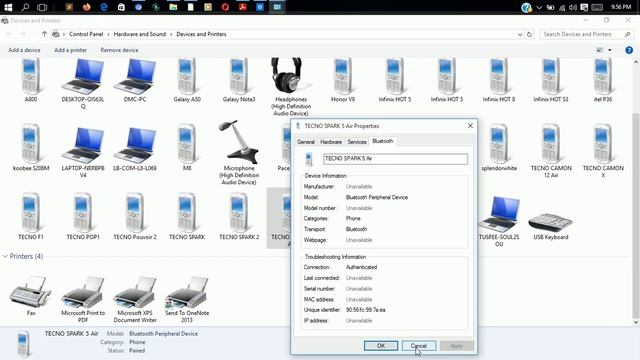
Task: Switch to the Bluetooth tab
Action: pyautogui.click(x=383, y=141)
